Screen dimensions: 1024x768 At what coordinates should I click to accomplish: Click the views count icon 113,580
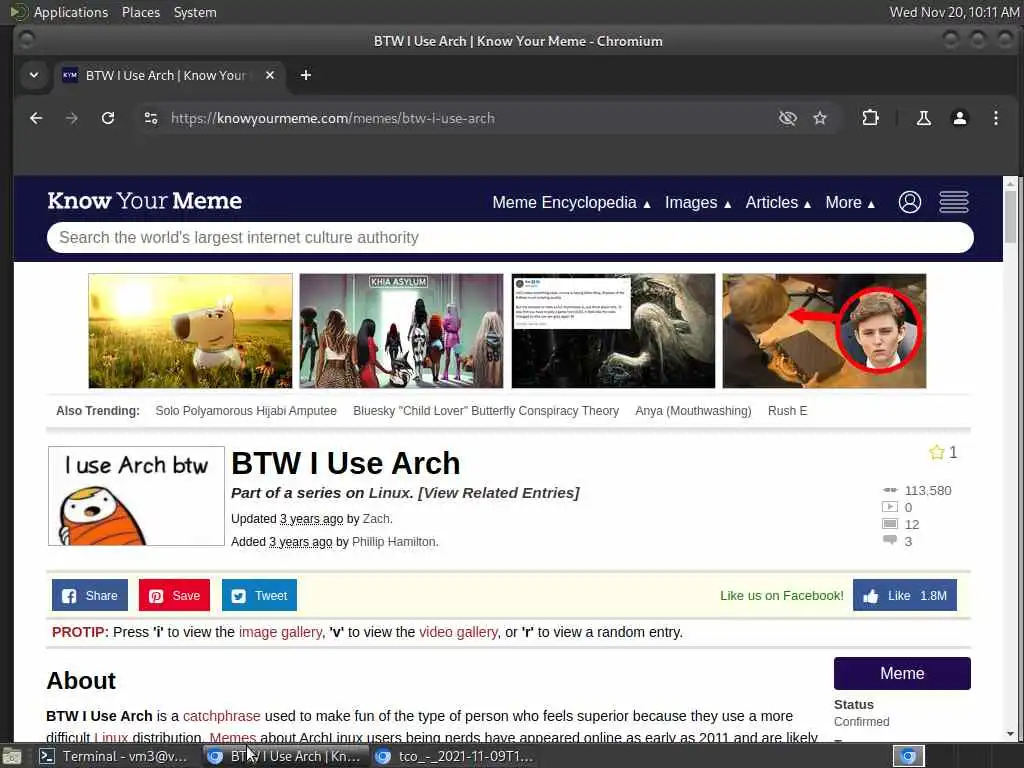tap(890, 490)
